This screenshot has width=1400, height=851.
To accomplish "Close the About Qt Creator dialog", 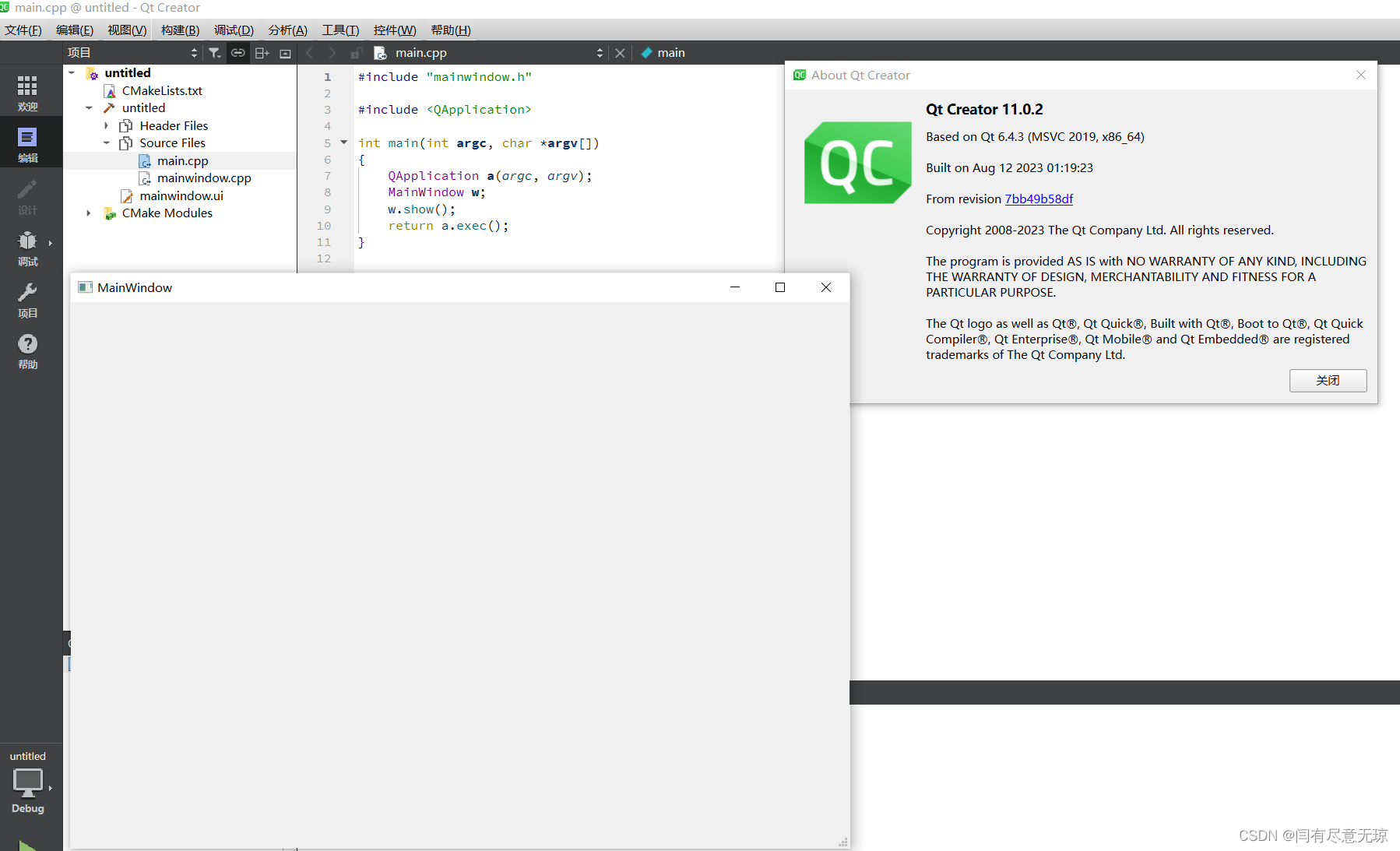I will pos(1360,75).
